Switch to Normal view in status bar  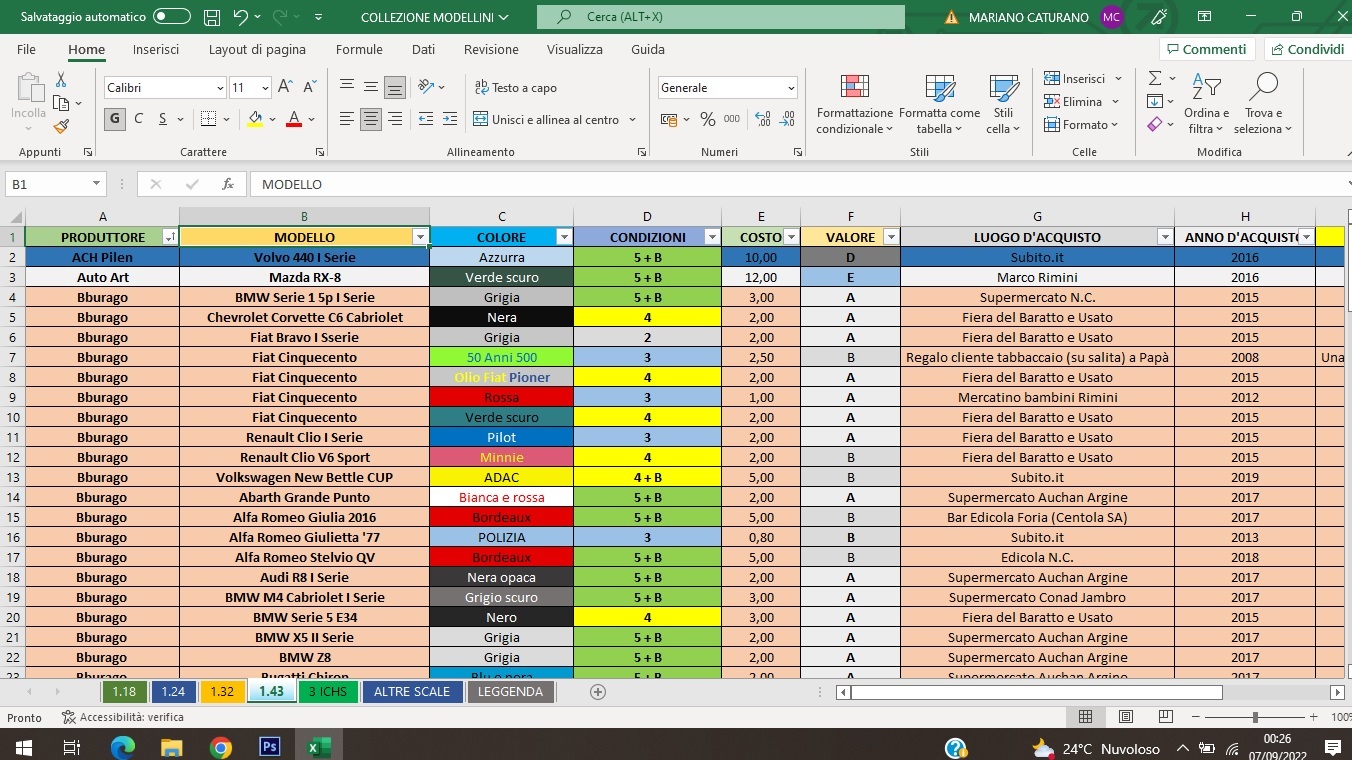coord(1086,717)
